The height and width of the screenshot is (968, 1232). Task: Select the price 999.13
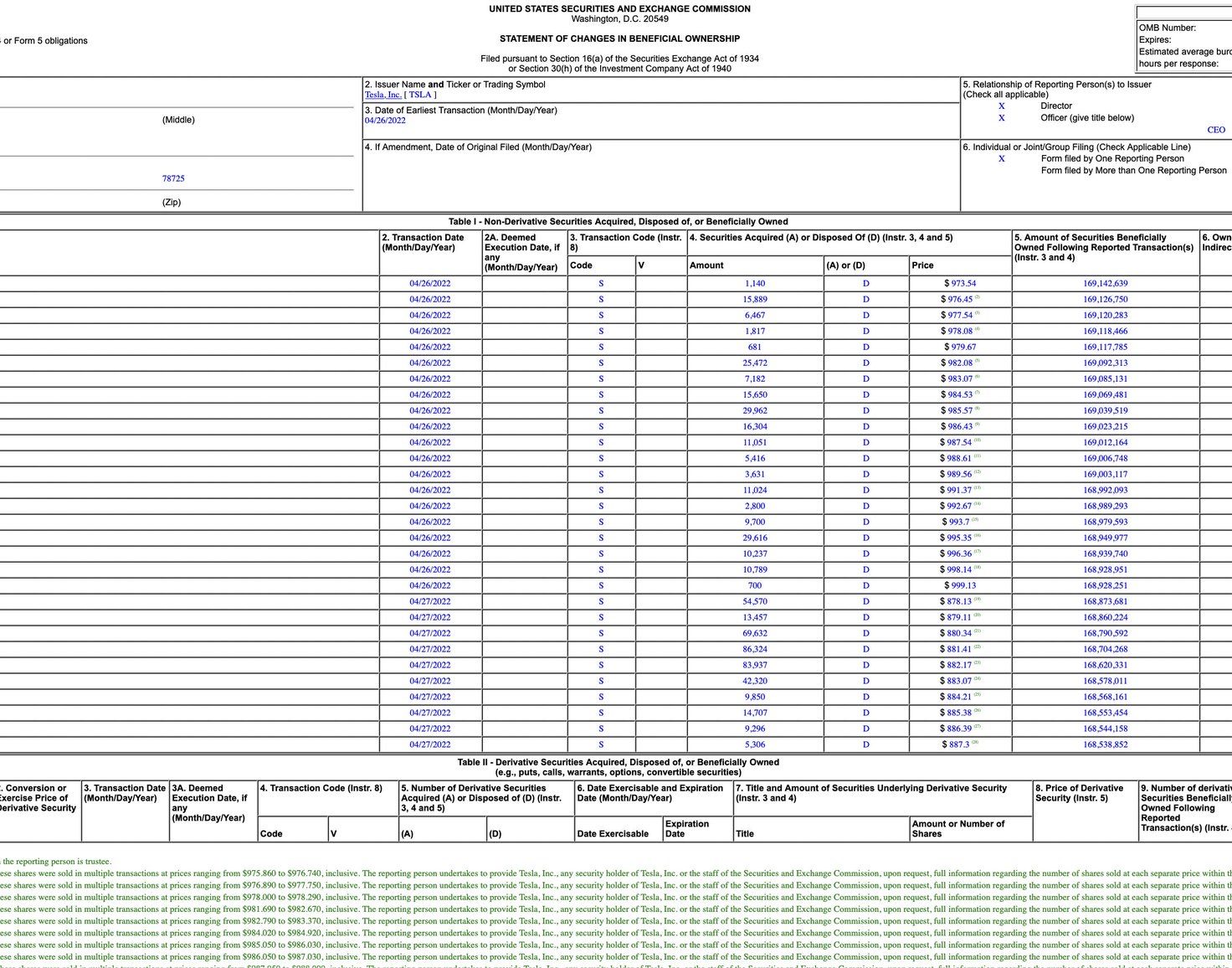[960, 586]
